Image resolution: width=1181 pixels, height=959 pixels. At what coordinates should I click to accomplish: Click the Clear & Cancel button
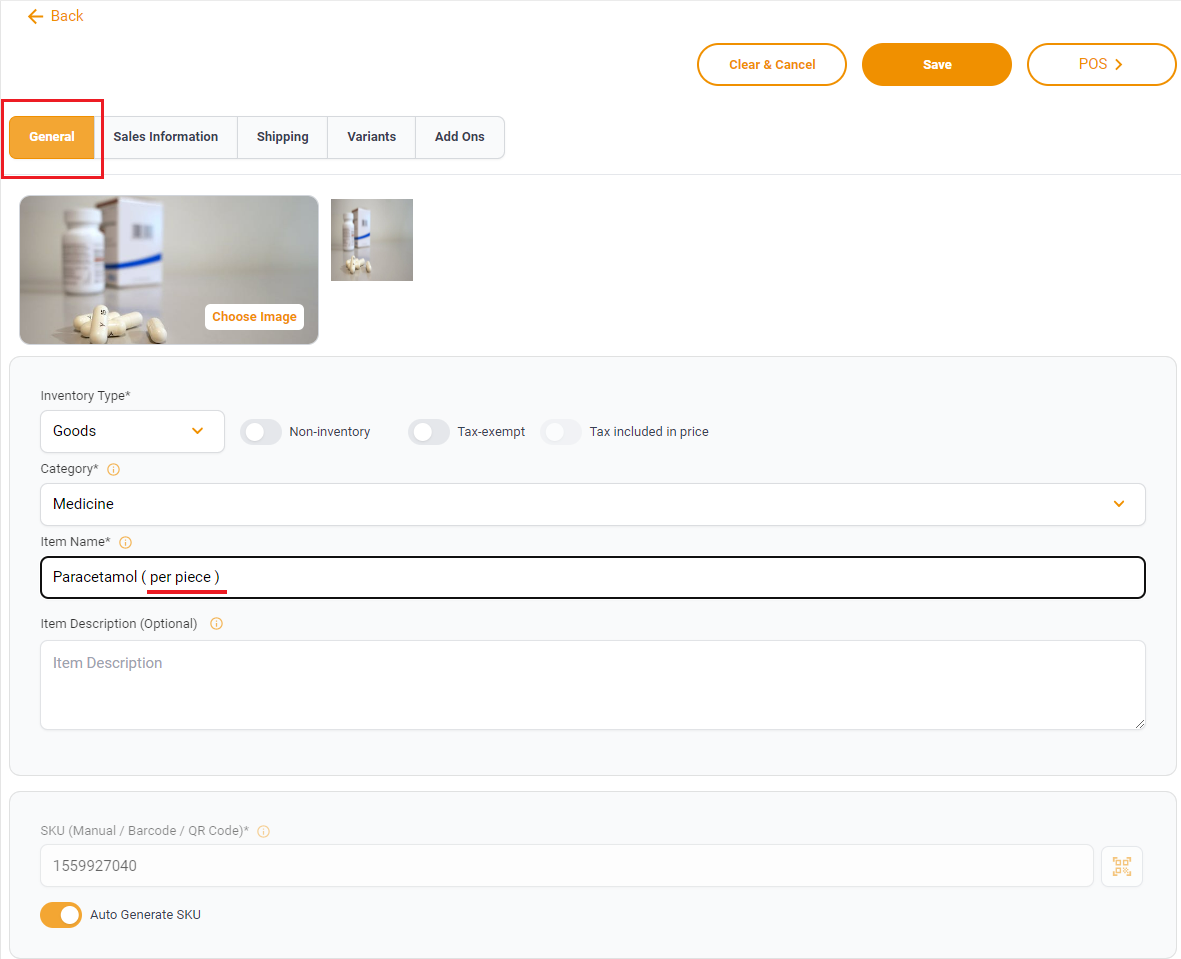(x=772, y=65)
